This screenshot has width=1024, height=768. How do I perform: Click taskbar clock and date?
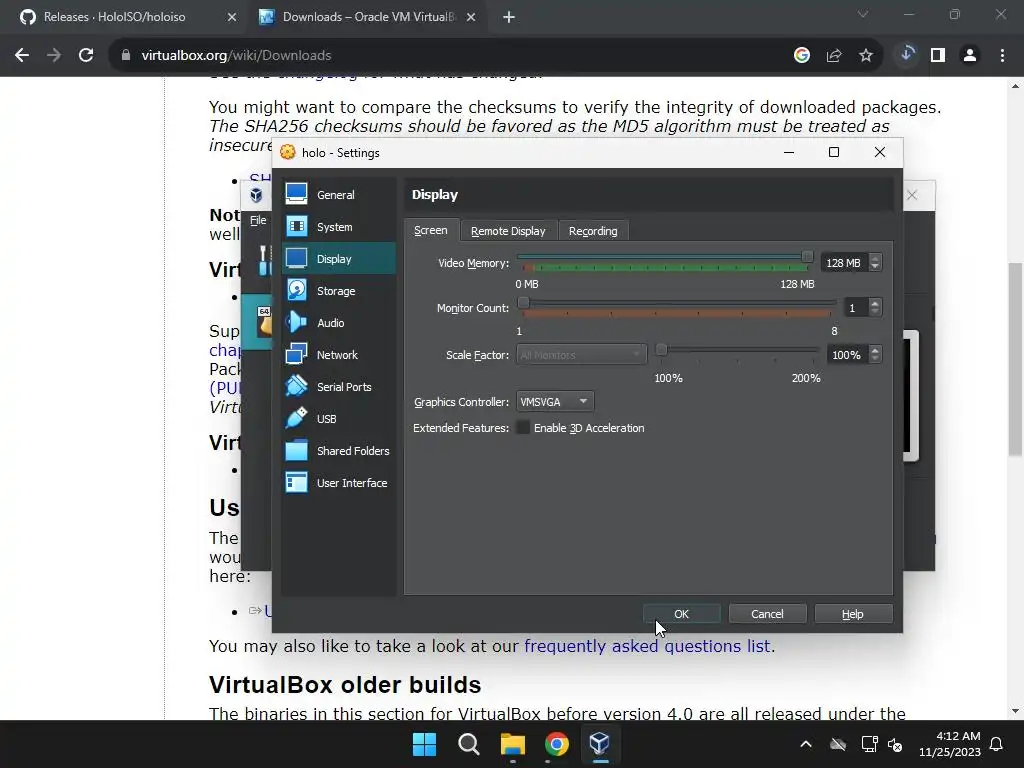coord(950,744)
